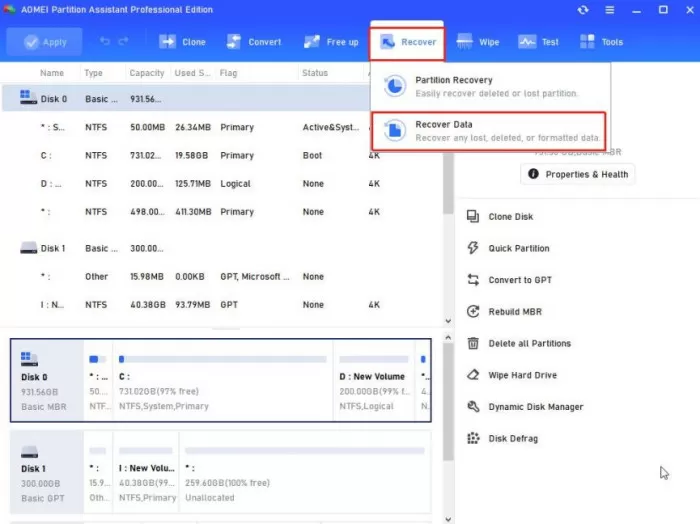Select the 50MB partition block in map

[98, 380]
